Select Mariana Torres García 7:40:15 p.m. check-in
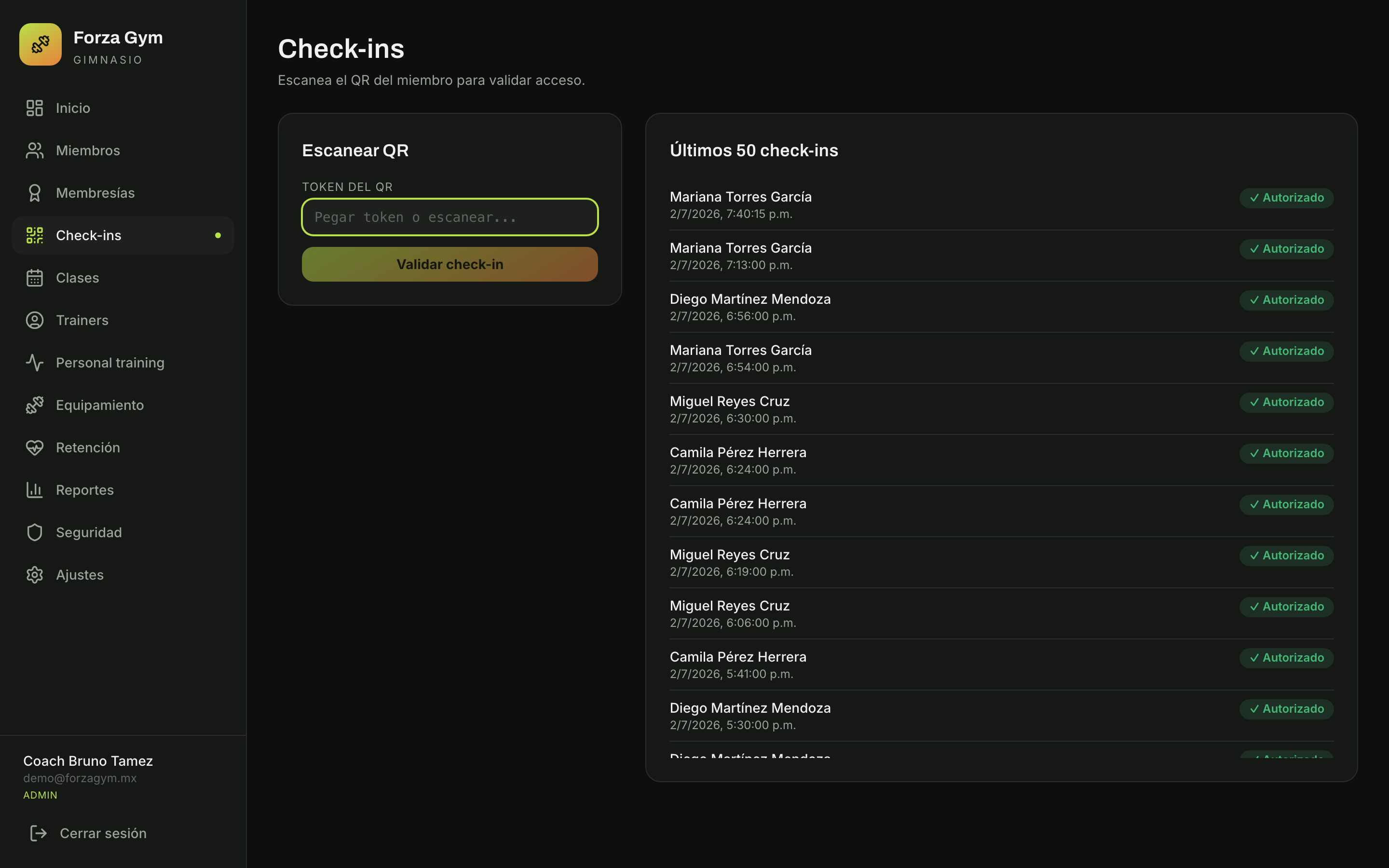Image resolution: width=1389 pixels, height=868 pixels. 1001,205
